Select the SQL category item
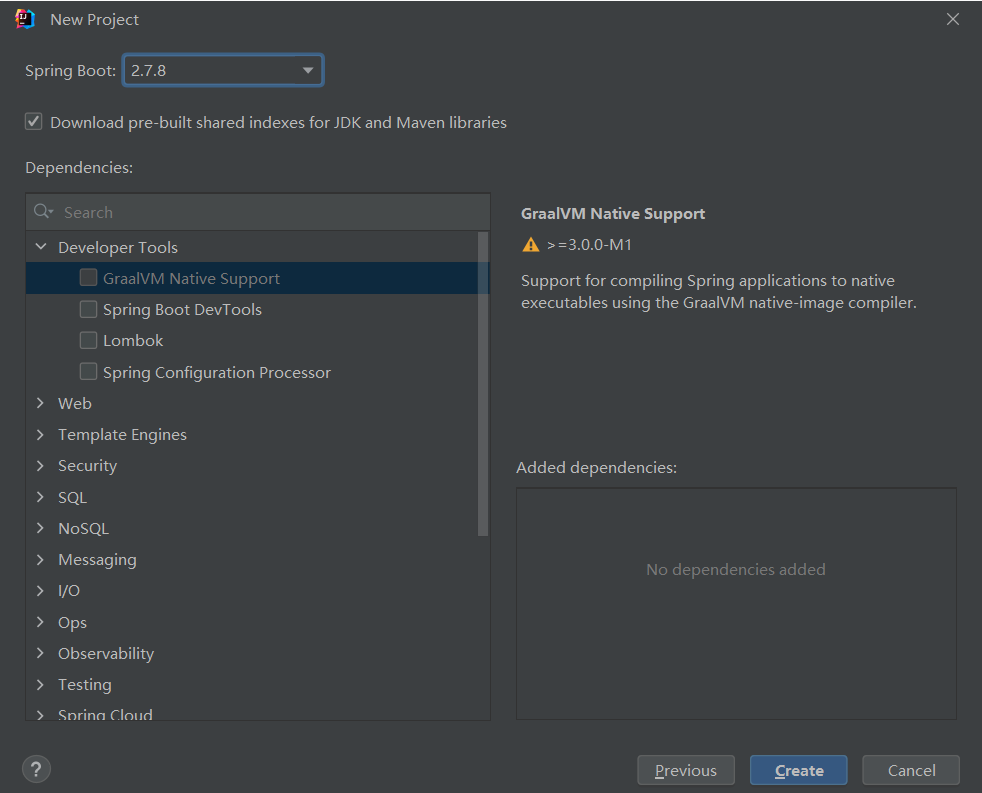 pyautogui.click(x=72, y=497)
